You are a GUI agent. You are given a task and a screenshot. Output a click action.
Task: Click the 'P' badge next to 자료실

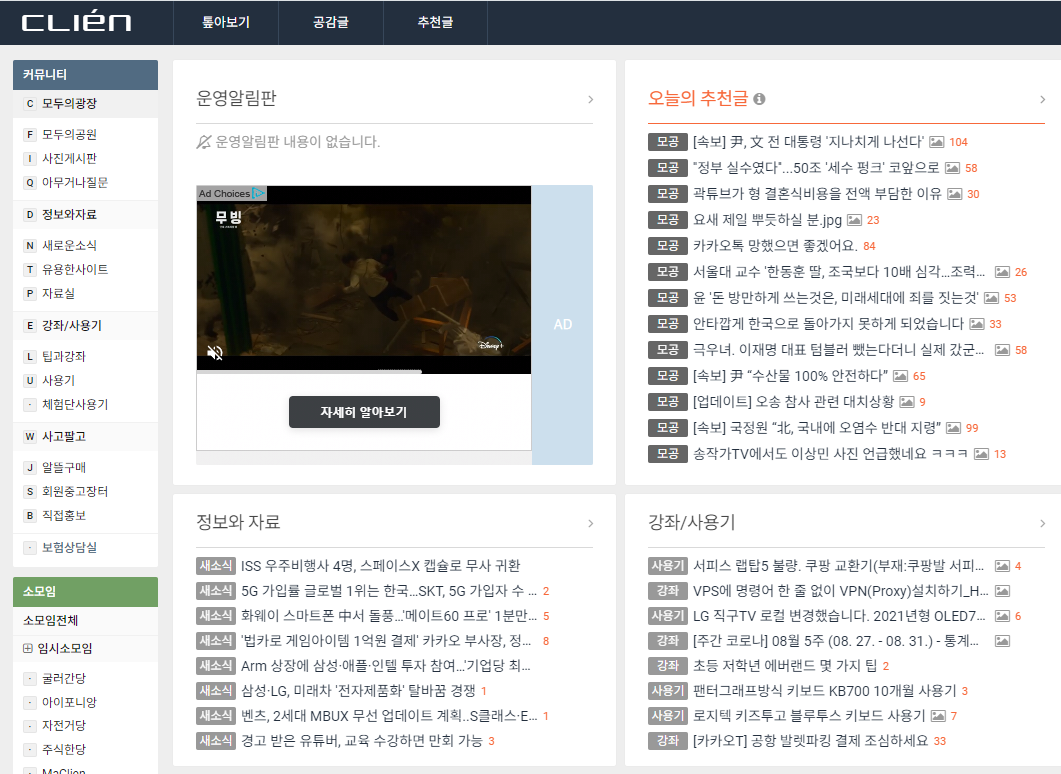pos(30,294)
